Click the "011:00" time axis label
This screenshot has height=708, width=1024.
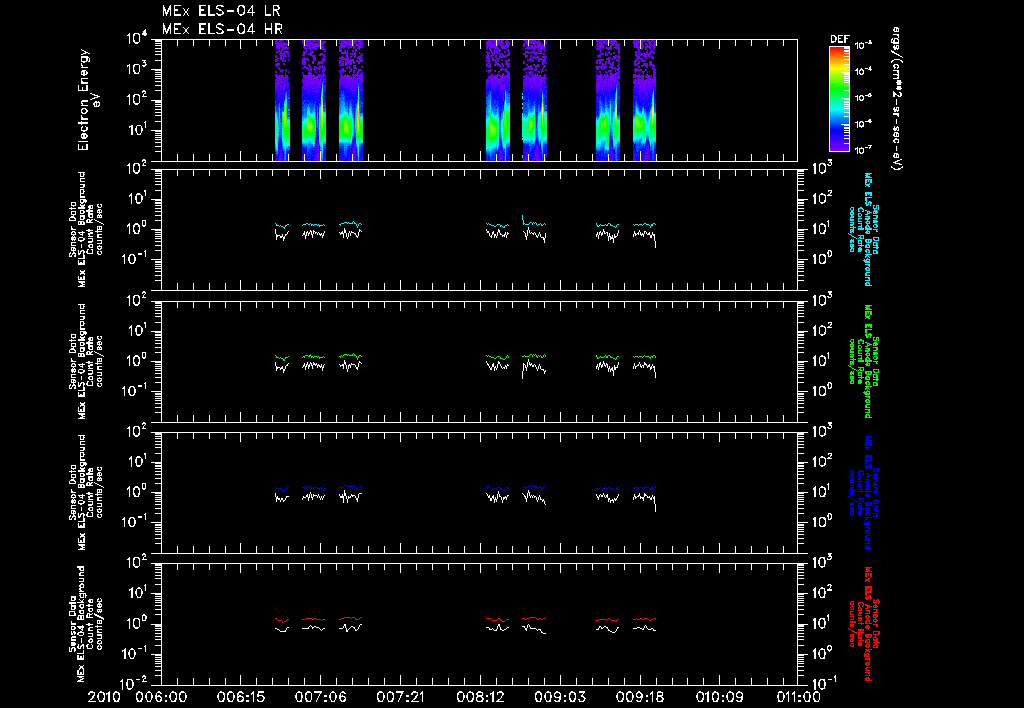[x=797, y=698]
